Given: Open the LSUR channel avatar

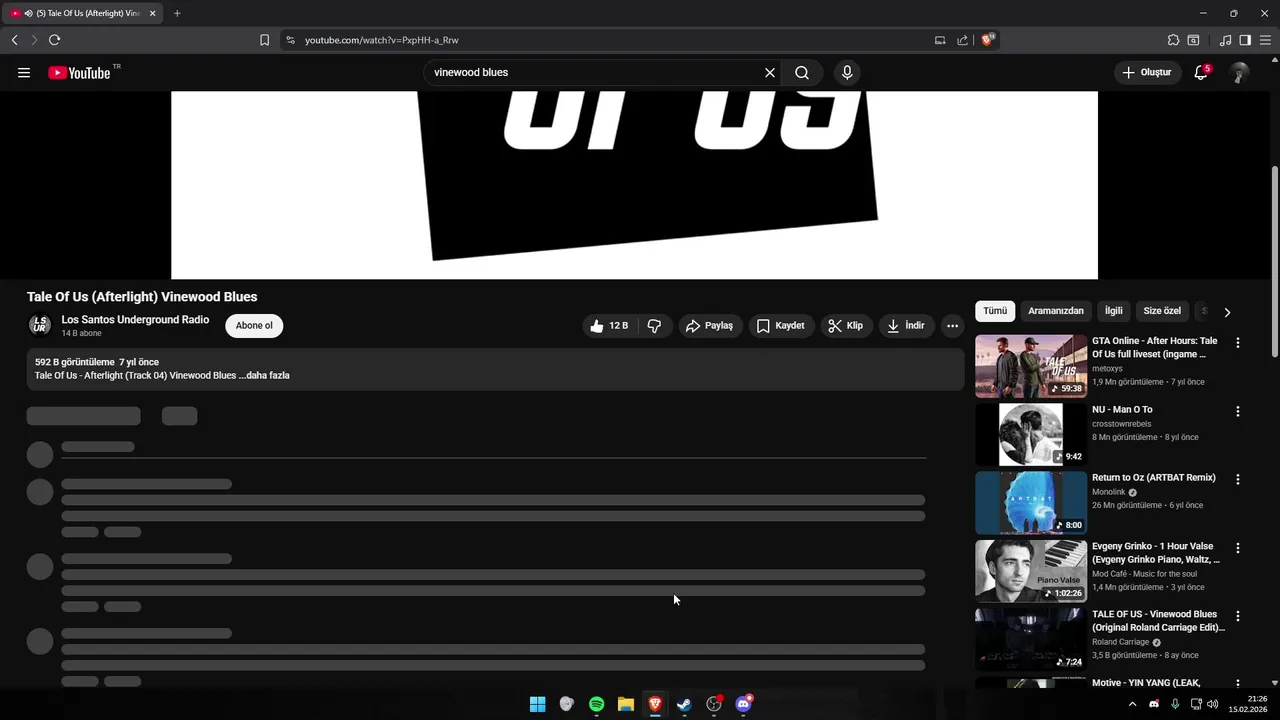Looking at the screenshot, I should tap(39, 325).
